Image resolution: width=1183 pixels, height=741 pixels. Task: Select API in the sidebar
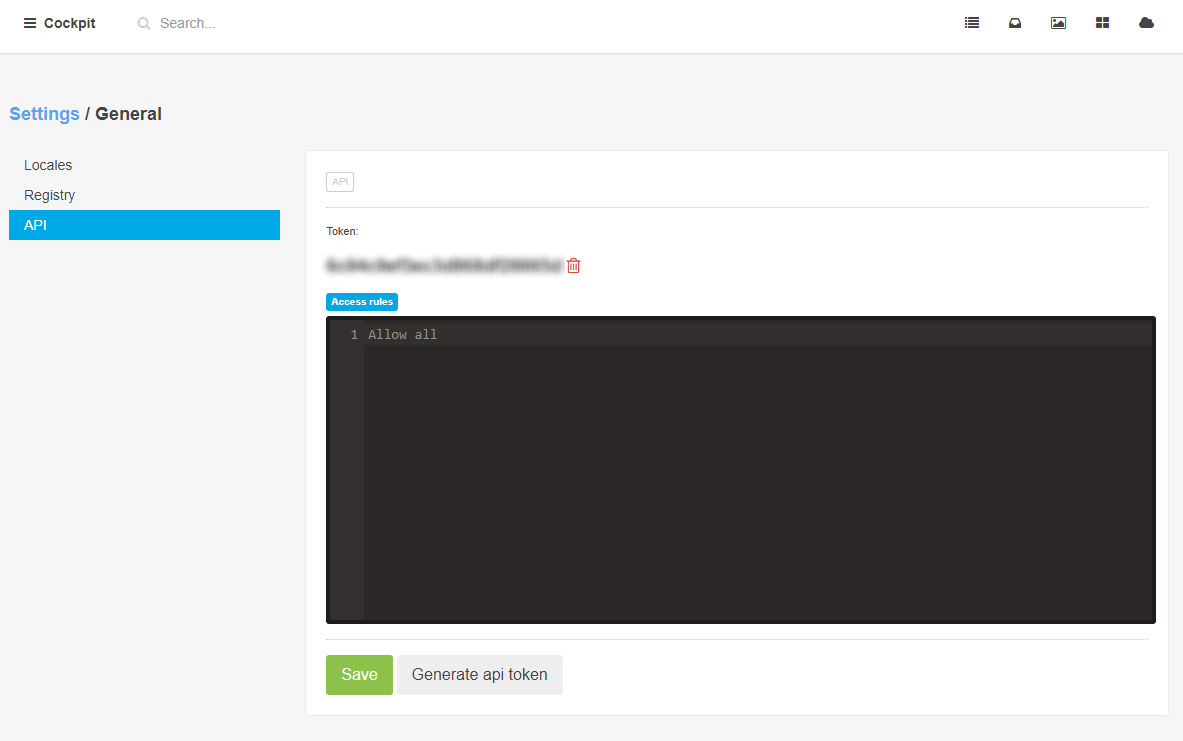(x=144, y=225)
